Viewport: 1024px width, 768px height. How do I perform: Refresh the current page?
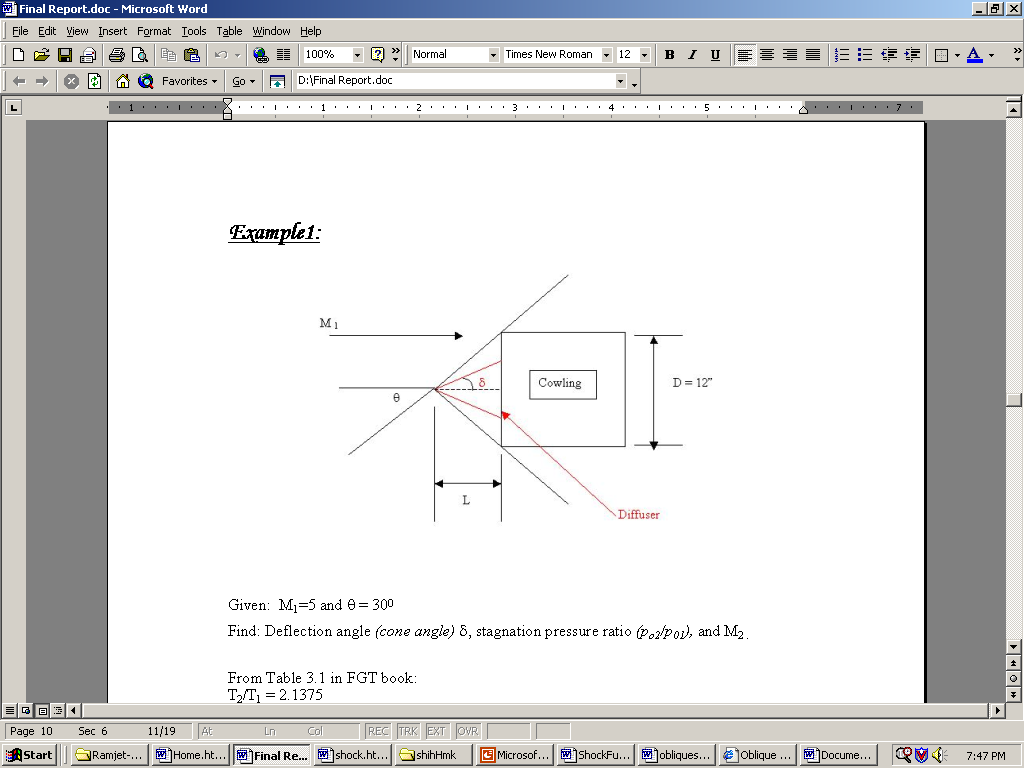95,82
